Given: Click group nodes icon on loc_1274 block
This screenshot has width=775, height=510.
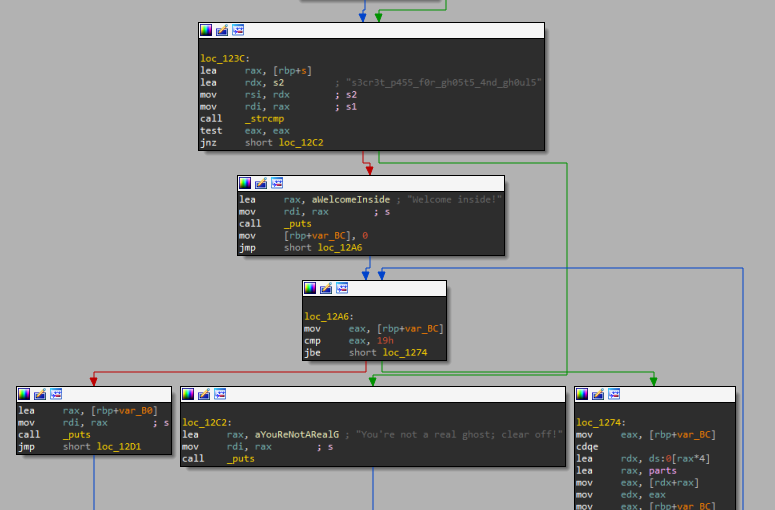Looking at the screenshot, I should tap(614, 394).
